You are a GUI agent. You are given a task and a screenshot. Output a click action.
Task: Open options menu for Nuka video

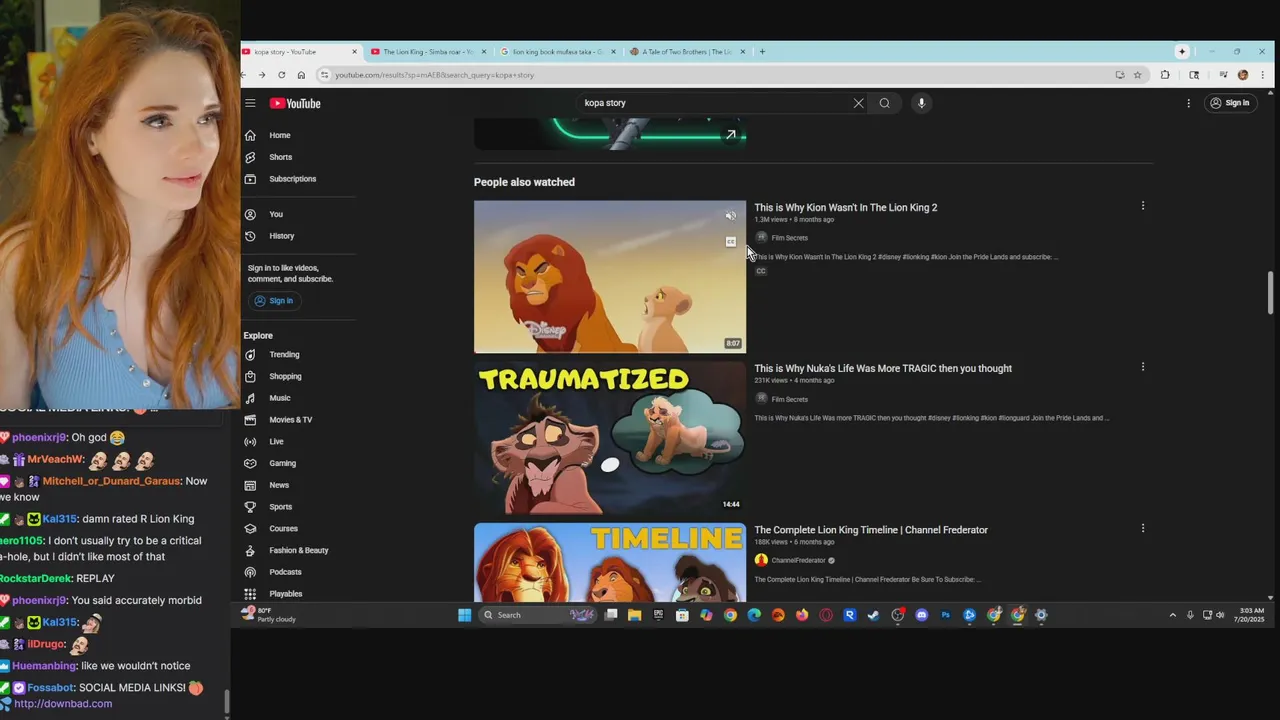(x=1142, y=367)
